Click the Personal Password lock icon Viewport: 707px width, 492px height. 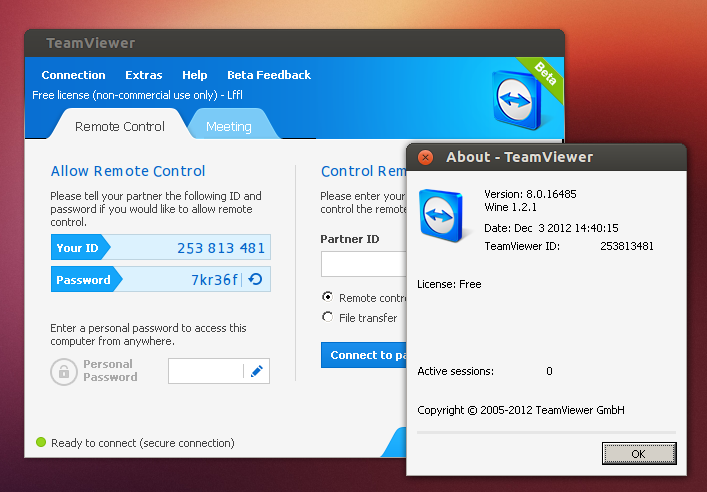point(64,372)
